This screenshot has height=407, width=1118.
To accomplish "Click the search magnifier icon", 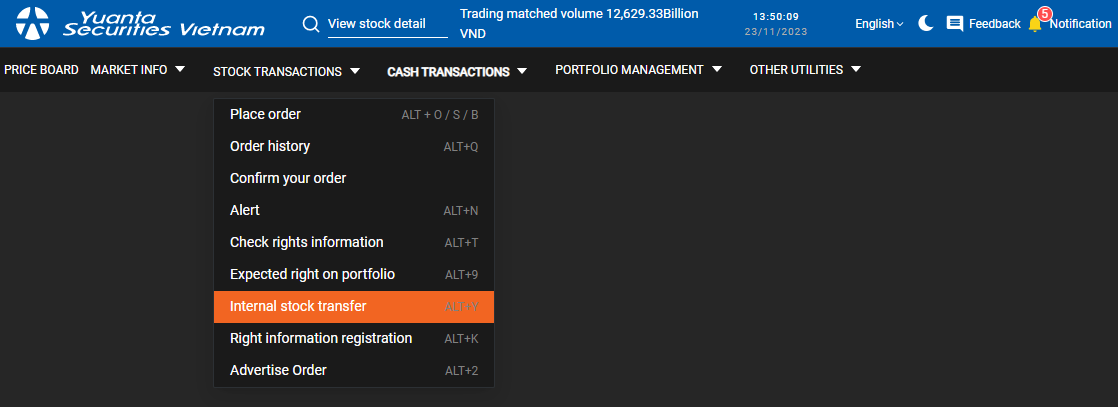I will (311, 23).
